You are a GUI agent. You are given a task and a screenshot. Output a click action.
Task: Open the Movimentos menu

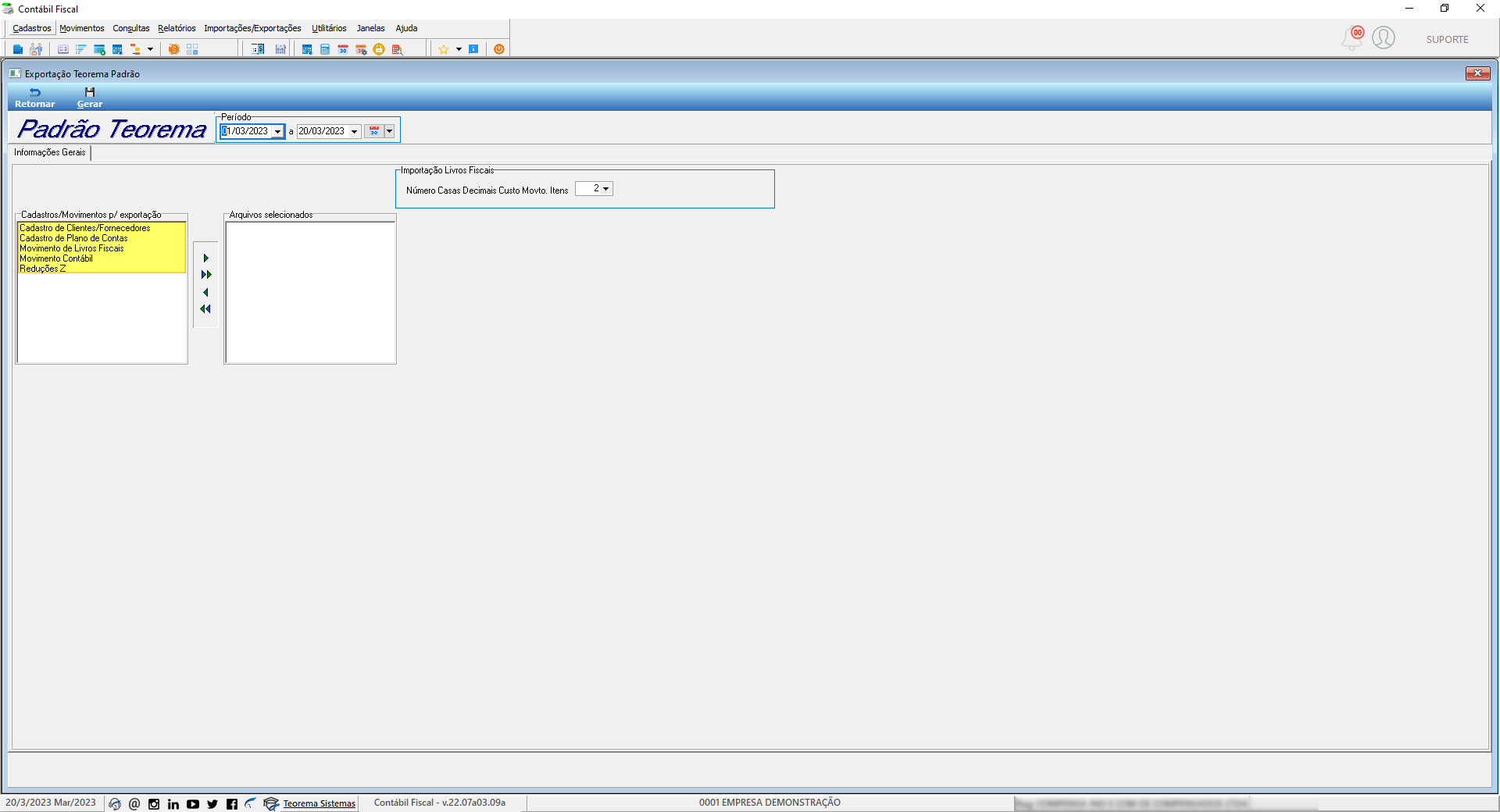(x=82, y=28)
